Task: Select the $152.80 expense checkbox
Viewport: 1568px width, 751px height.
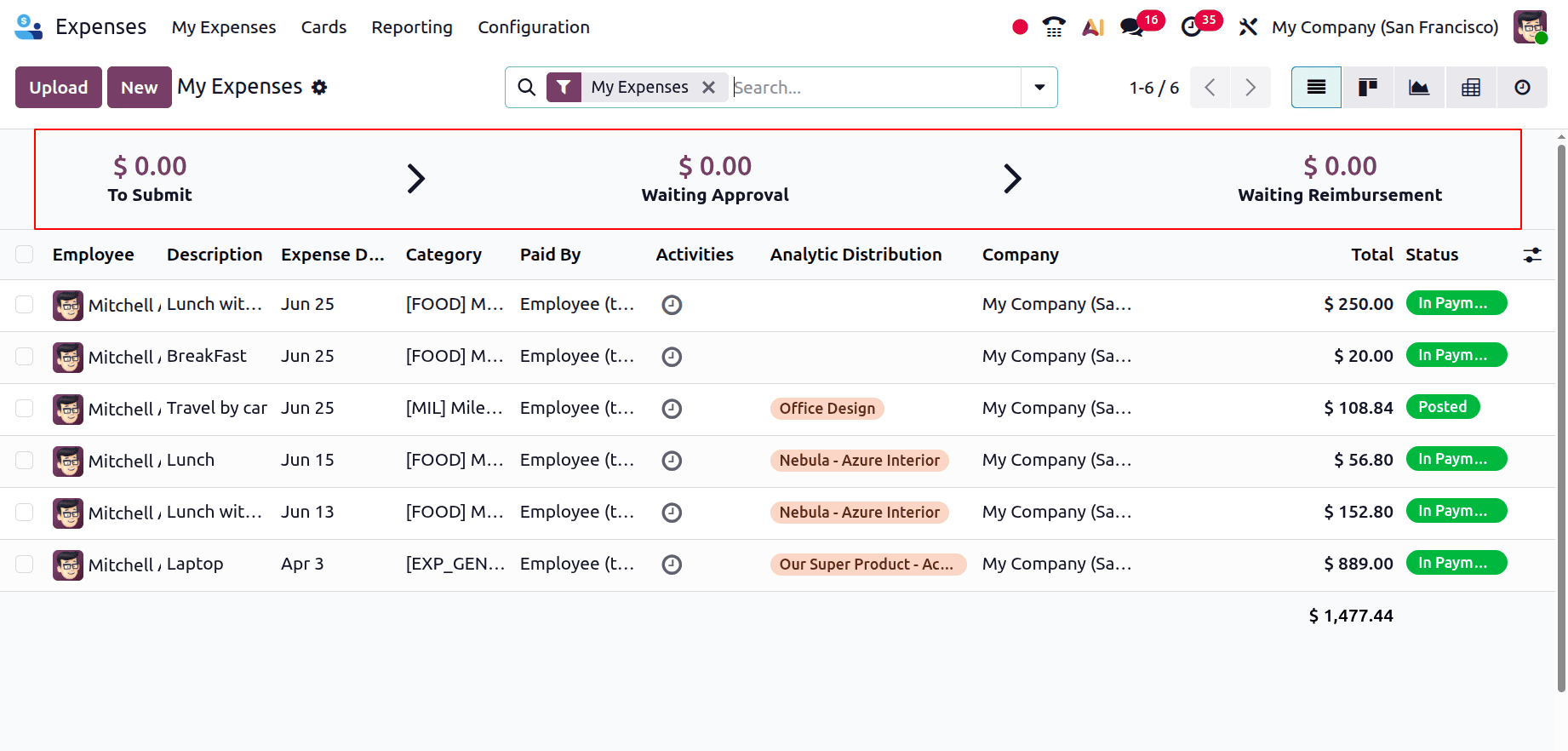Action: tap(25, 513)
